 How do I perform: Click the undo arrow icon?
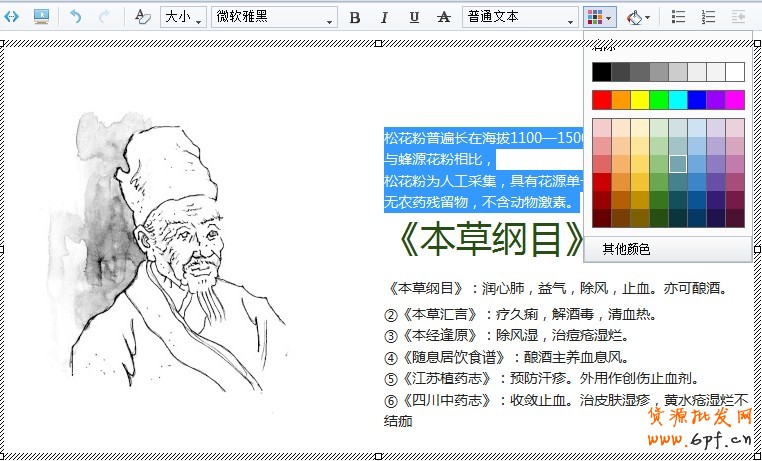[76, 17]
